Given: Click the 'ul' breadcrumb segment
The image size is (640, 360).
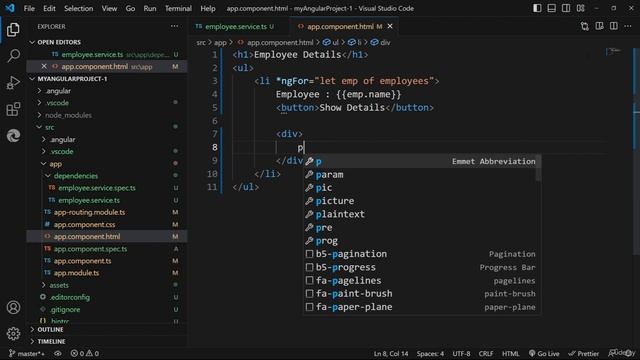Looking at the screenshot, I should pos(331,42).
